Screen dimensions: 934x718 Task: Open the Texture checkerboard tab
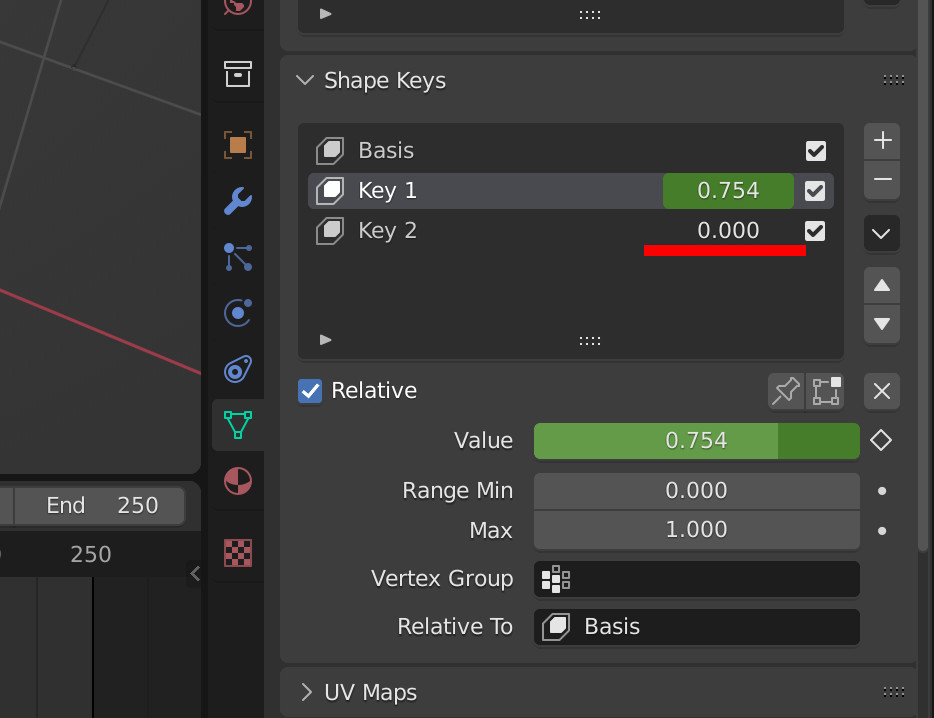click(x=238, y=552)
